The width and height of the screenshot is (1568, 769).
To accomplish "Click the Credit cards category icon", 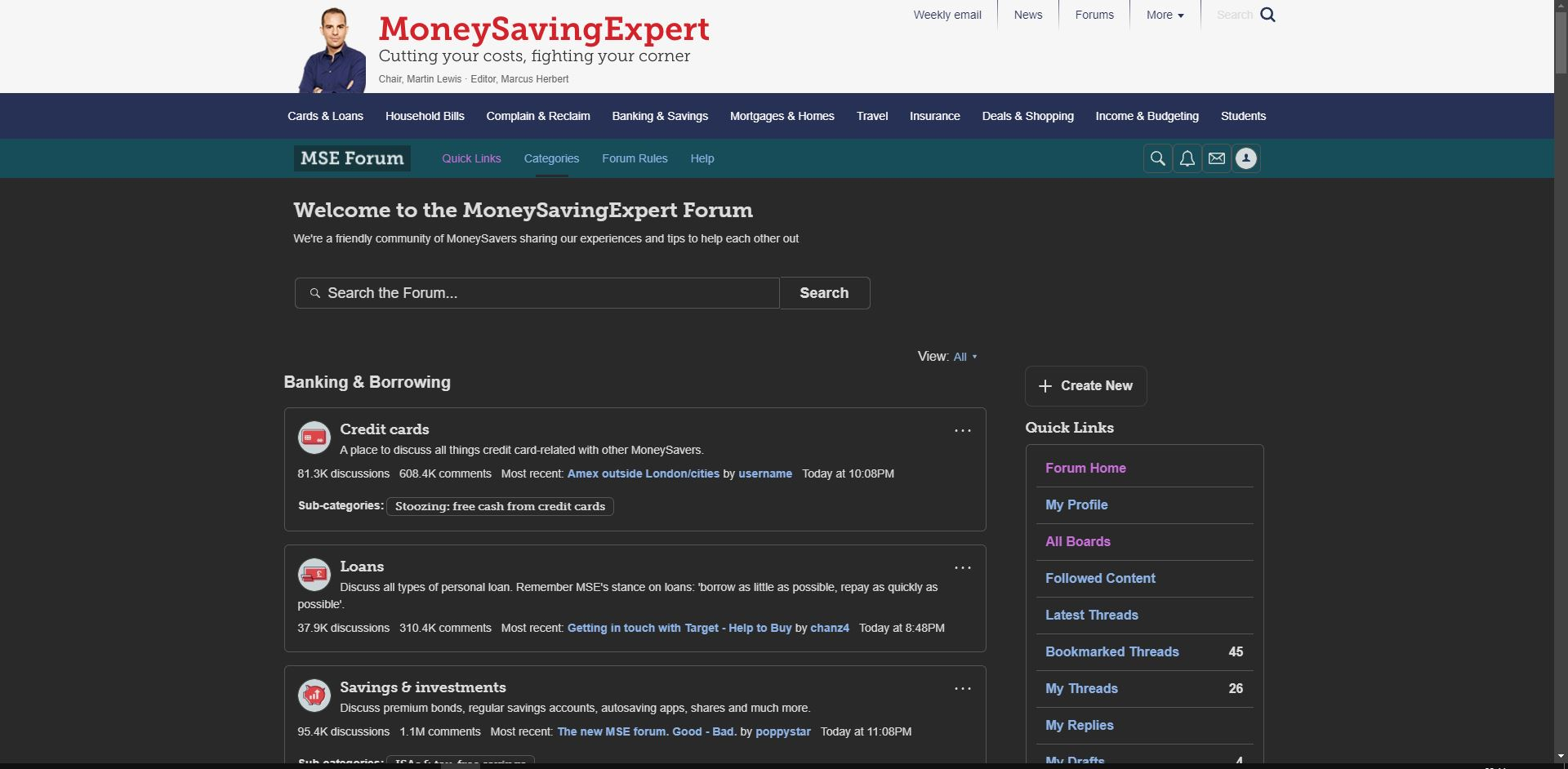I will (x=314, y=438).
